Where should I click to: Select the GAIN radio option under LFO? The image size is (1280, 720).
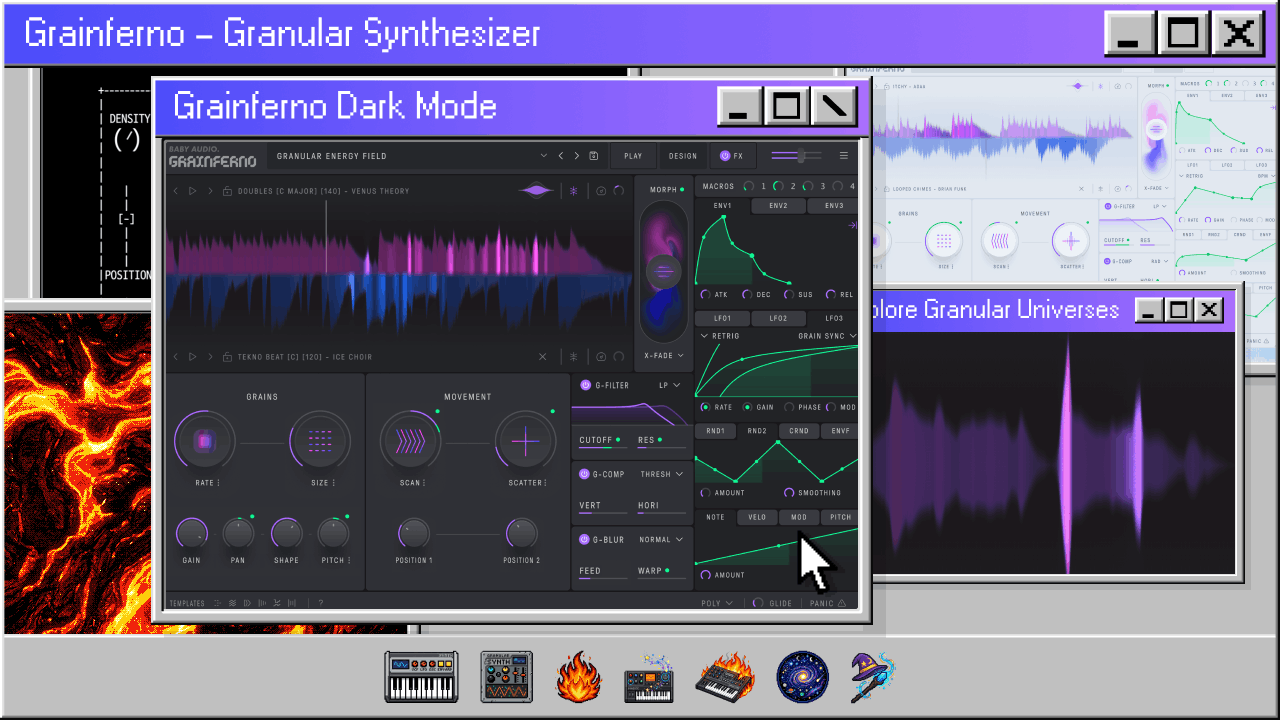(748, 408)
